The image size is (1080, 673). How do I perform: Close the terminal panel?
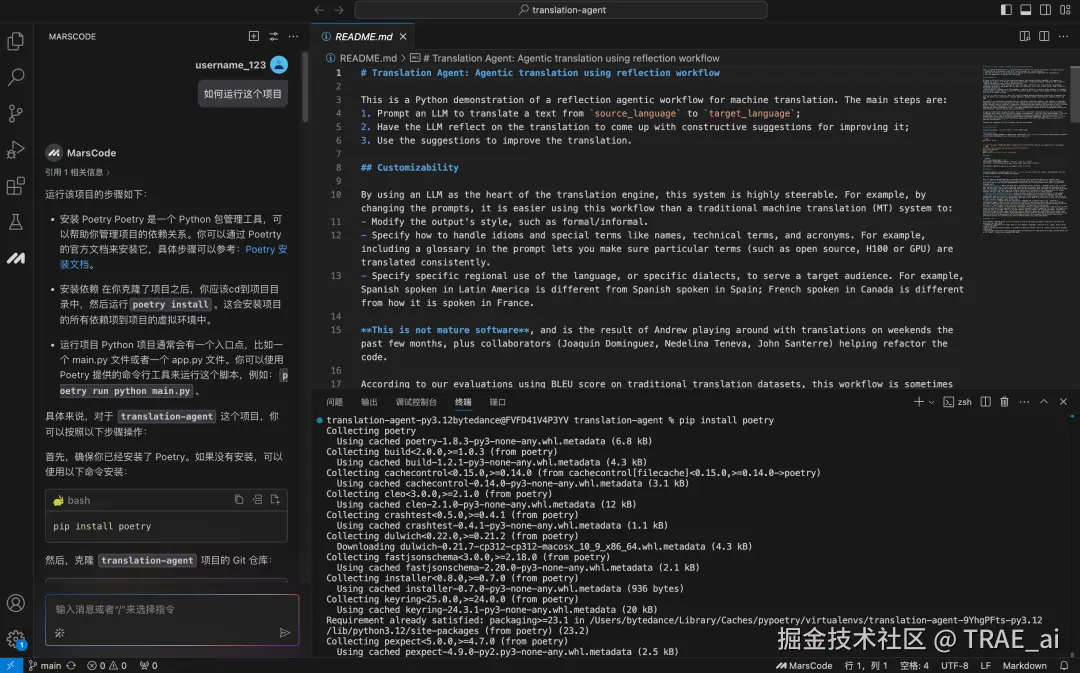point(1063,402)
